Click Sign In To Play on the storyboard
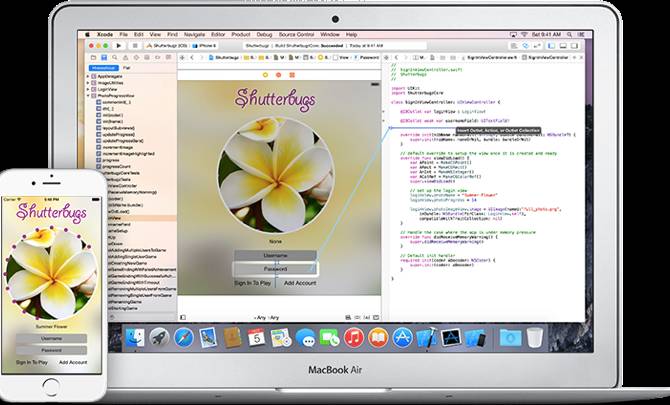670x405 pixels. point(253,283)
